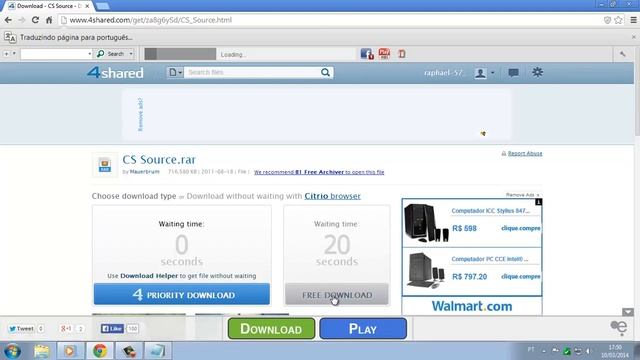Share with the Tweet button

tap(22, 329)
